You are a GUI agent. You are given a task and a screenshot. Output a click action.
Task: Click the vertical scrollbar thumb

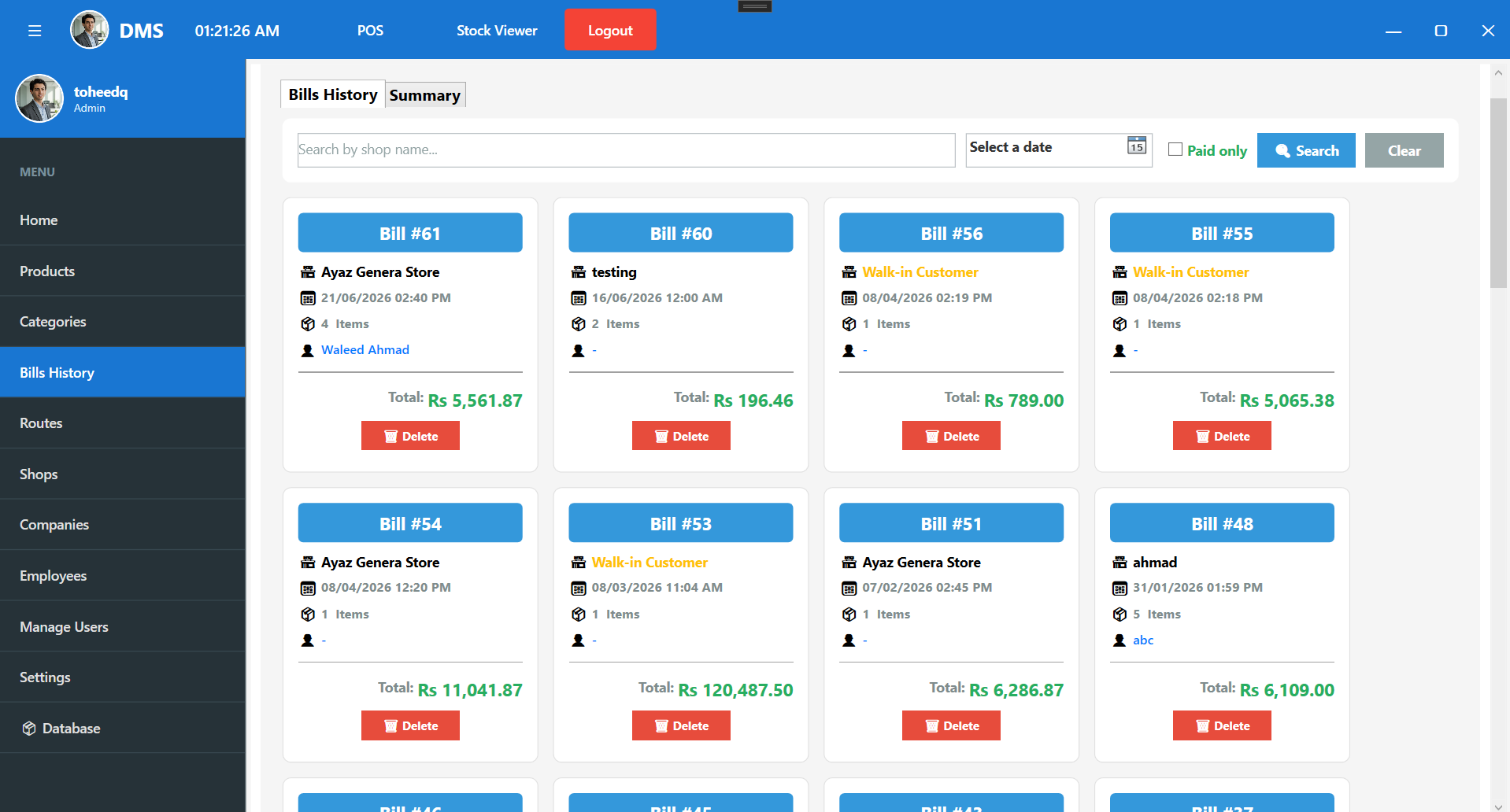pyautogui.click(x=1498, y=193)
